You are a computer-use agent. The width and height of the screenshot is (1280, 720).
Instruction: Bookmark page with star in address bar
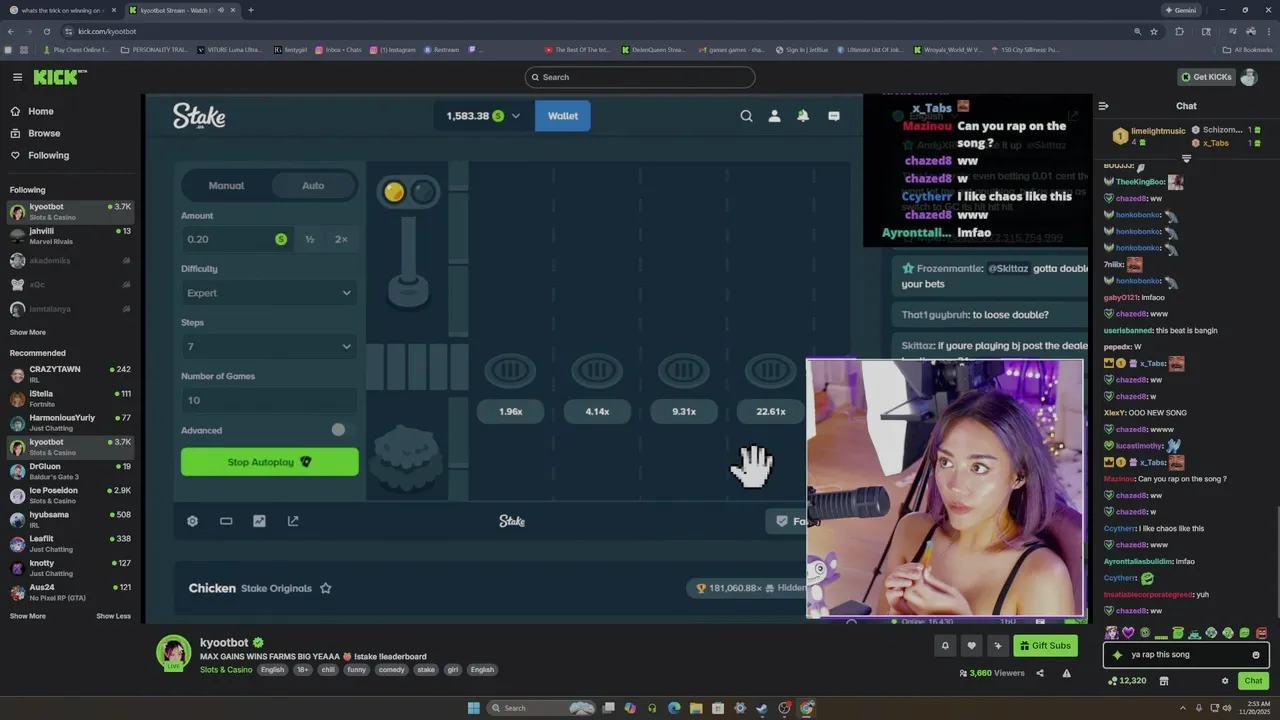[x=1154, y=31]
